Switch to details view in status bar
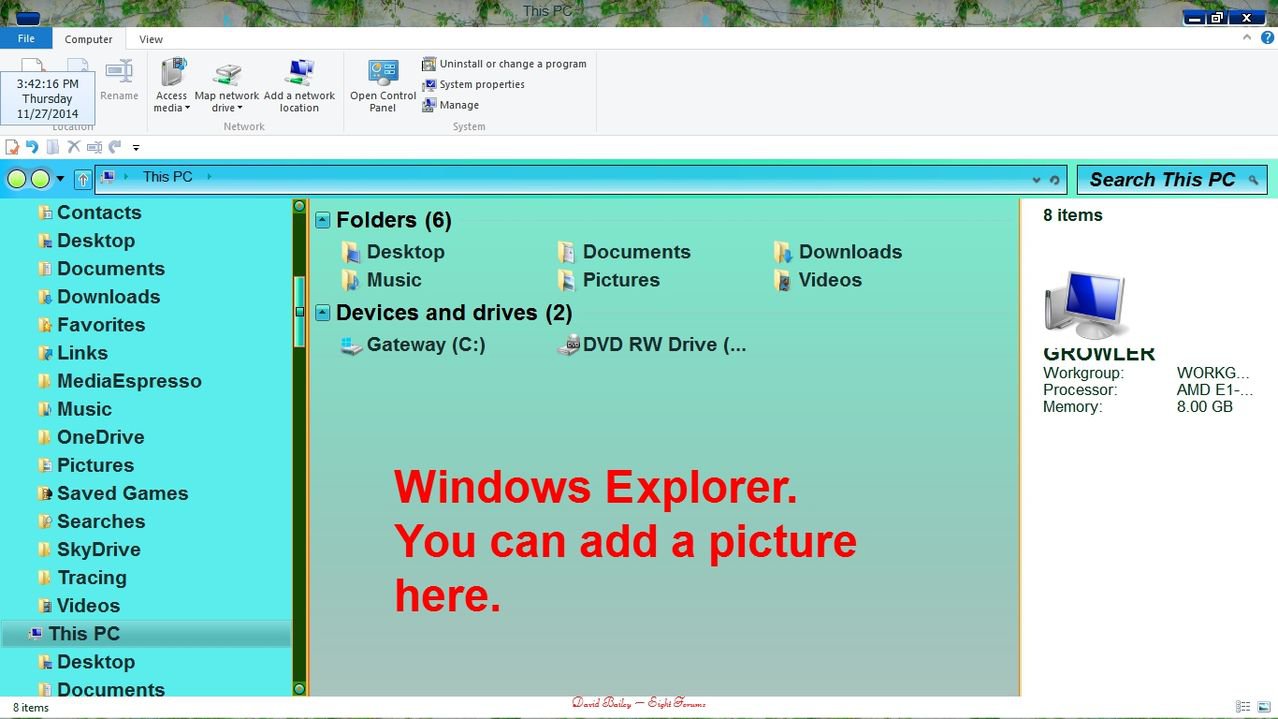This screenshot has height=719, width=1278. pyautogui.click(x=1243, y=707)
